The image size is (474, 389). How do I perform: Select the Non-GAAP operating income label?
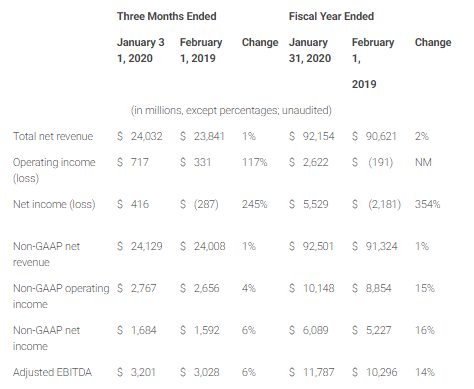coord(61,296)
